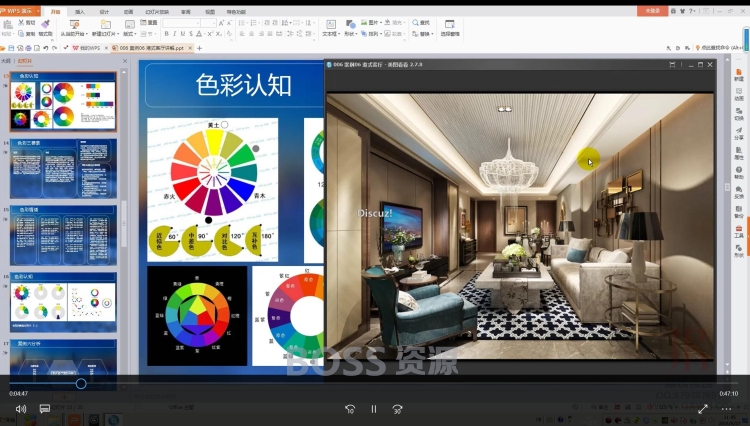Click the increase font size icon

click(221, 23)
